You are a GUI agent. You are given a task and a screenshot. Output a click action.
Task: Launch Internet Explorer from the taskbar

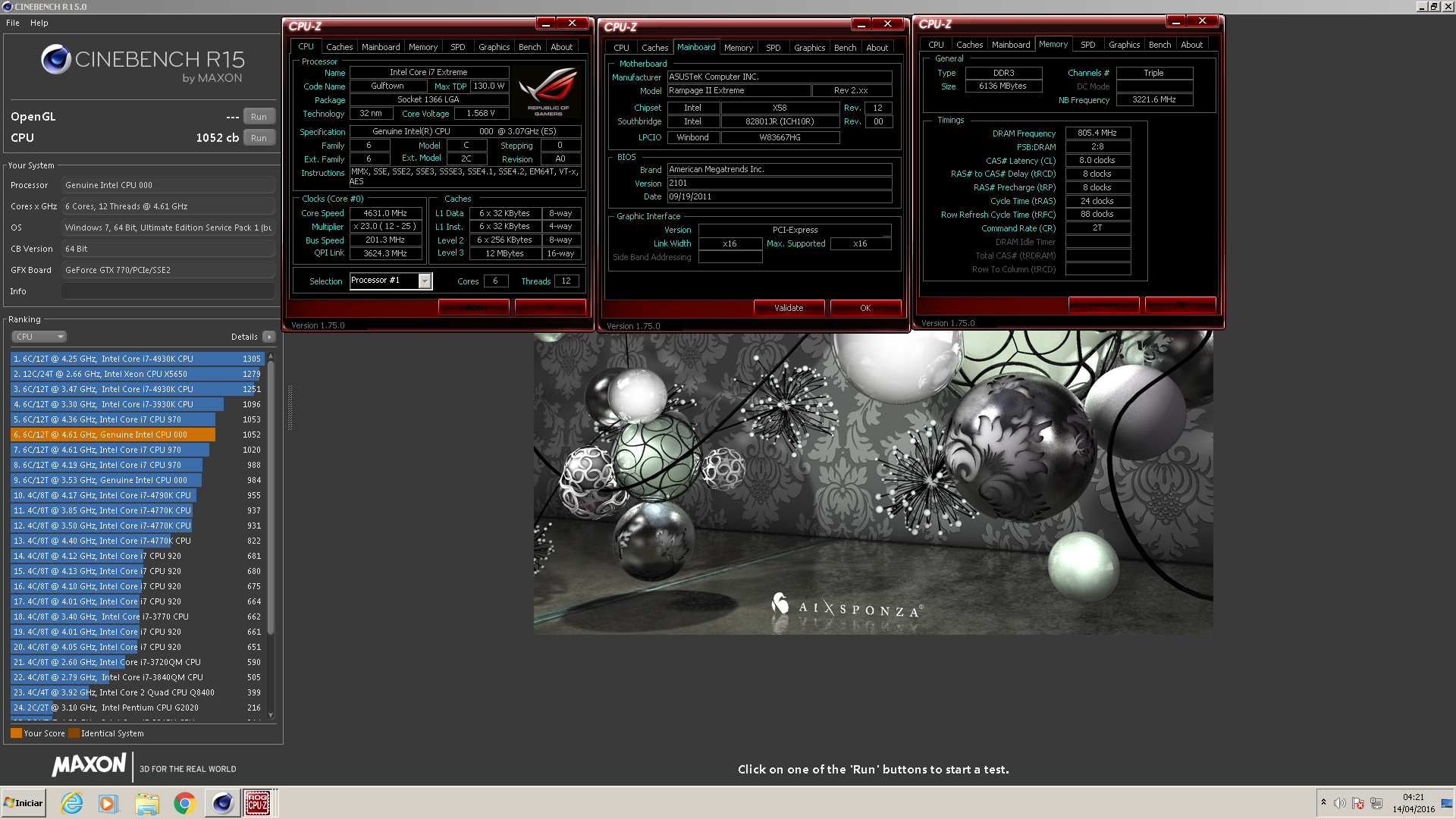(72, 802)
